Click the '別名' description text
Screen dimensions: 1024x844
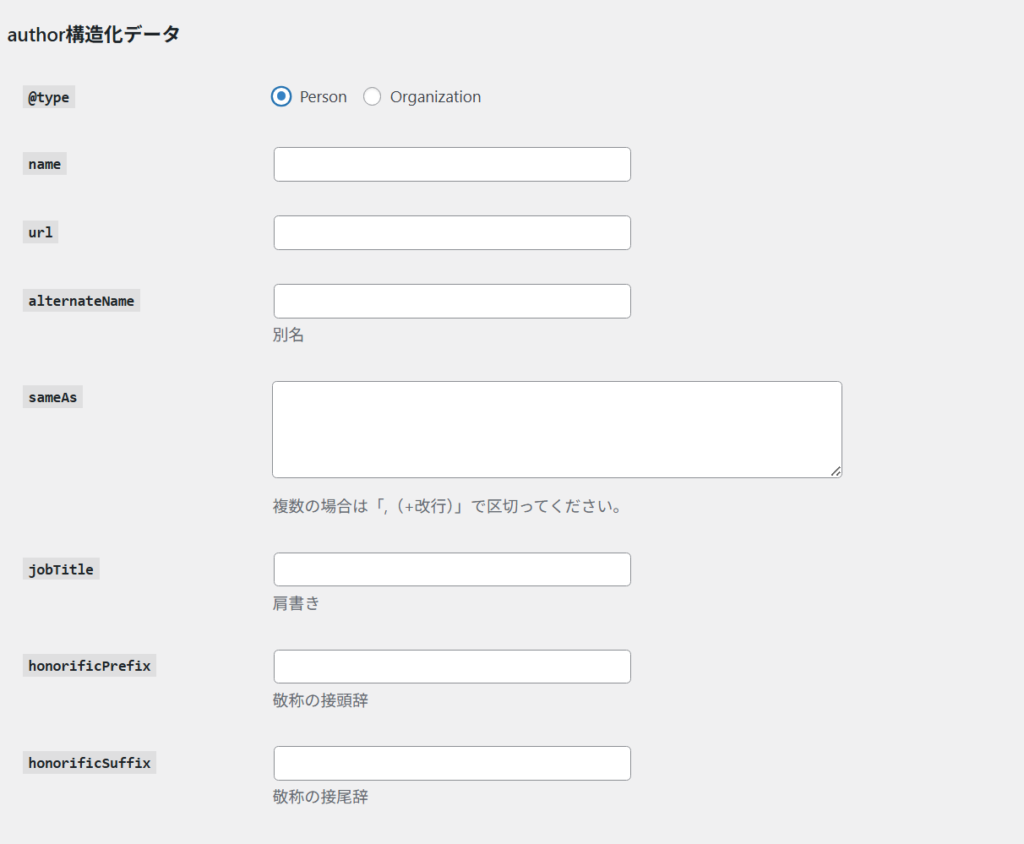tap(288, 335)
